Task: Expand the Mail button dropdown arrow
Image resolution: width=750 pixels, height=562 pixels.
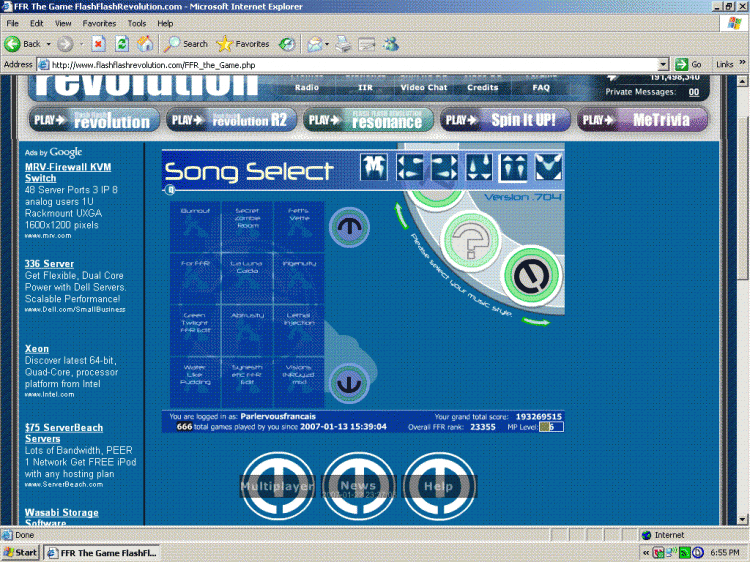Action: pyautogui.click(x=327, y=44)
